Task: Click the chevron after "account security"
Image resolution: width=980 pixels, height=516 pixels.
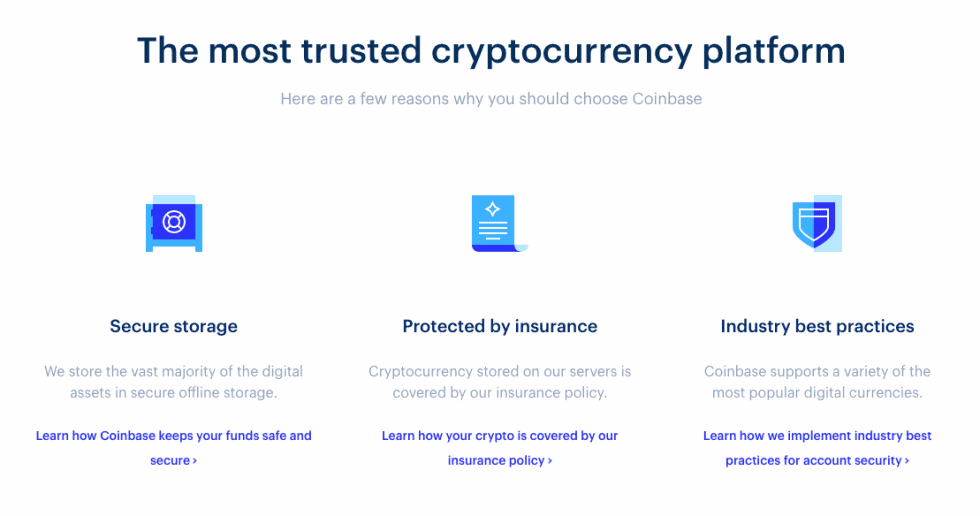Action: coord(907,461)
